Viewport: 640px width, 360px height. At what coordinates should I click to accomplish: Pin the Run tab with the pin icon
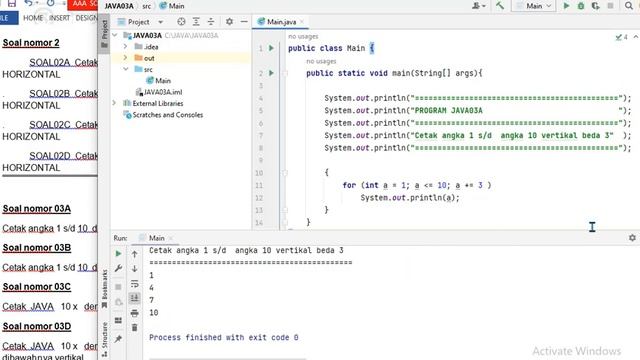click(x=118, y=339)
